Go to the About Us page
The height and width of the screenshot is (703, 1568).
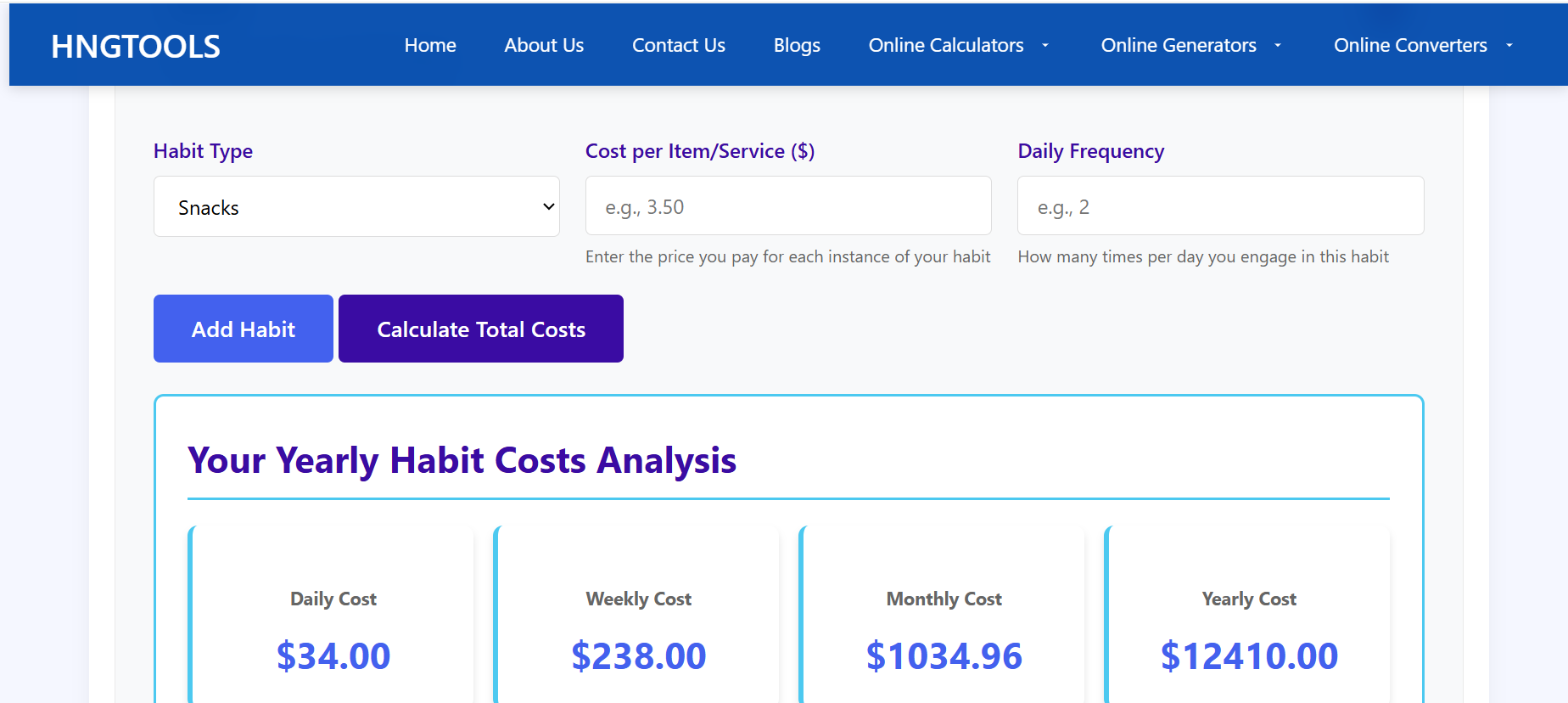coord(544,45)
